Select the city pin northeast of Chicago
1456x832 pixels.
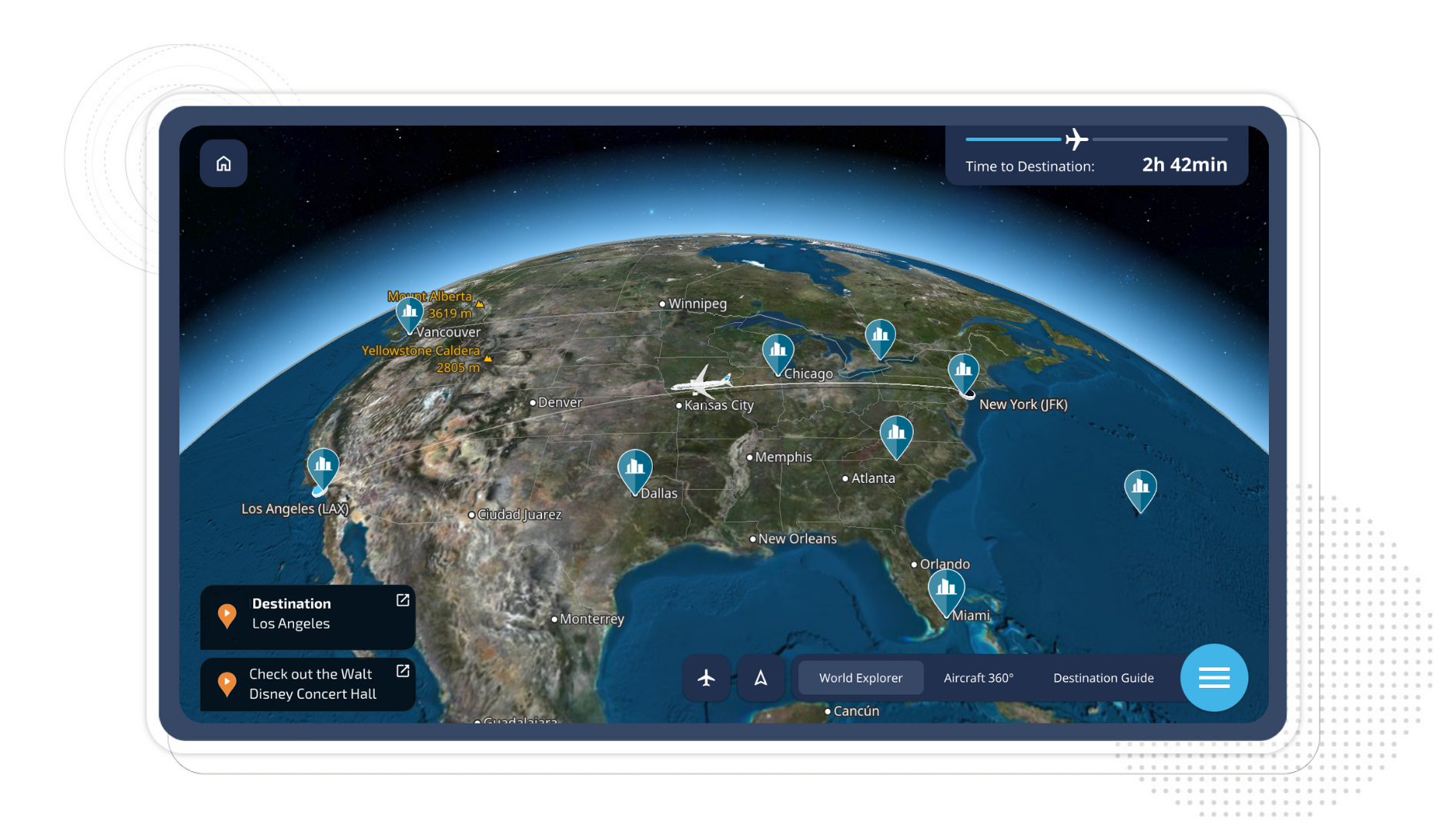point(880,340)
